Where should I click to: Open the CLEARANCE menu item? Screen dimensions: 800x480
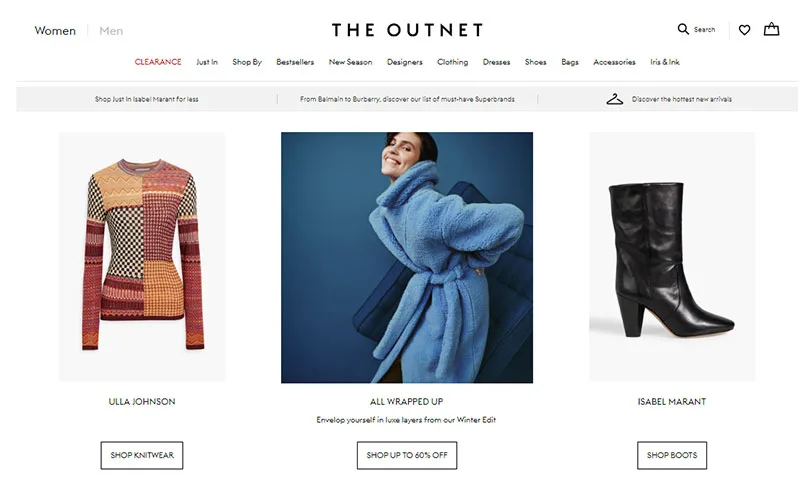[x=158, y=62]
